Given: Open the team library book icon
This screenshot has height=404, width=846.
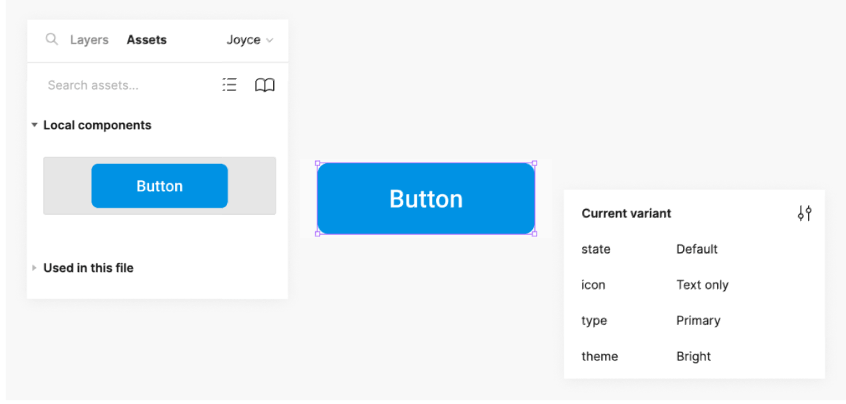Looking at the screenshot, I should (264, 85).
